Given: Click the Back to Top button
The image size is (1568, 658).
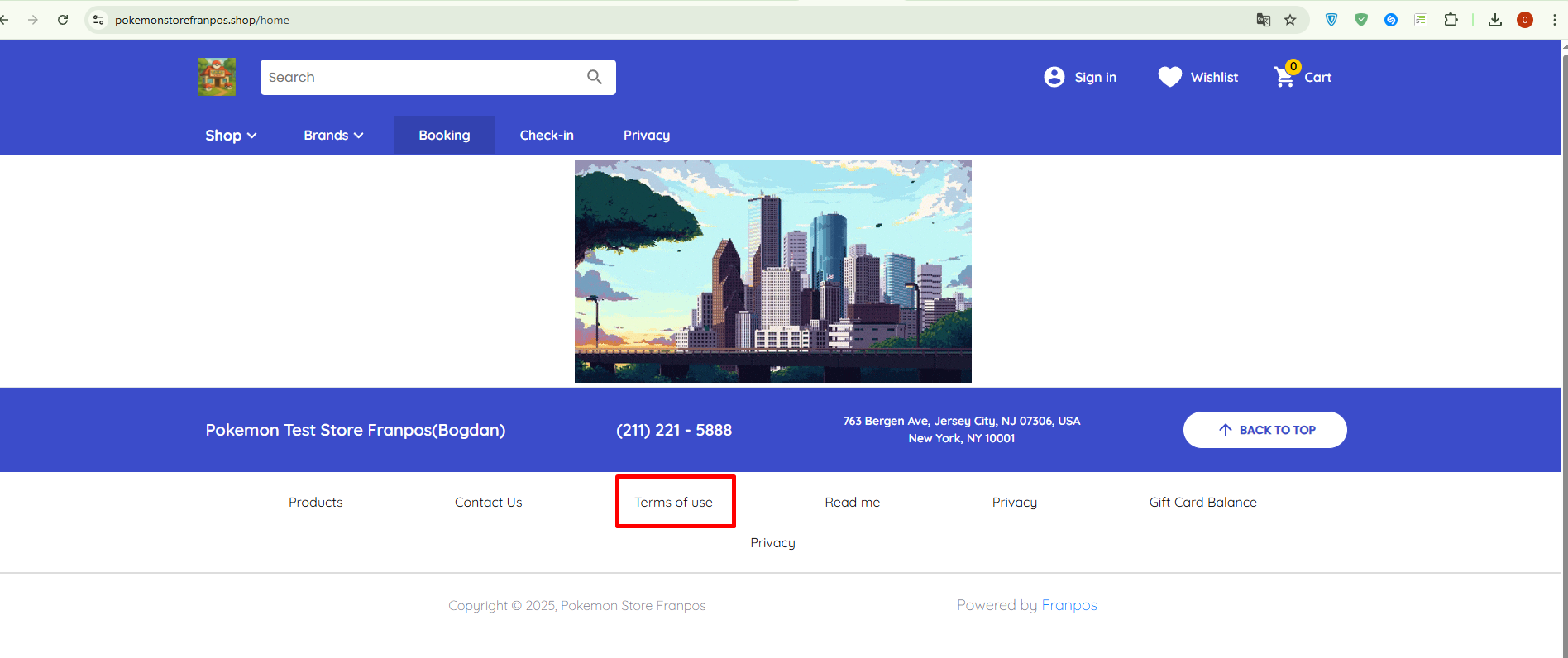Looking at the screenshot, I should [1265, 430].
